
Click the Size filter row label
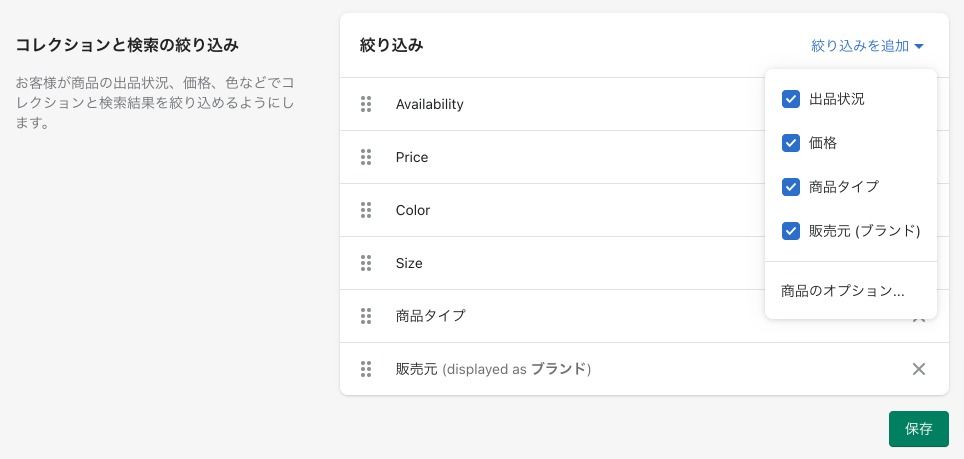409,263
